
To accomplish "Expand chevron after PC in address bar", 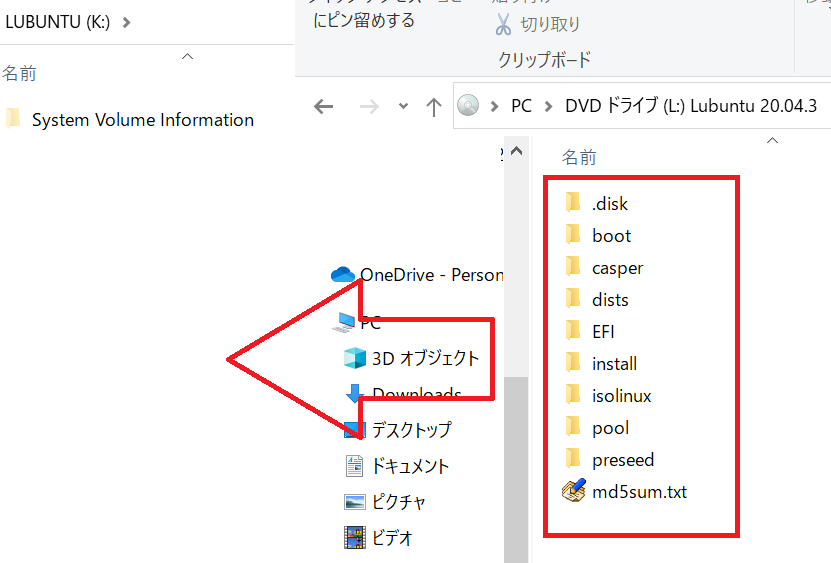I will 549,107.
